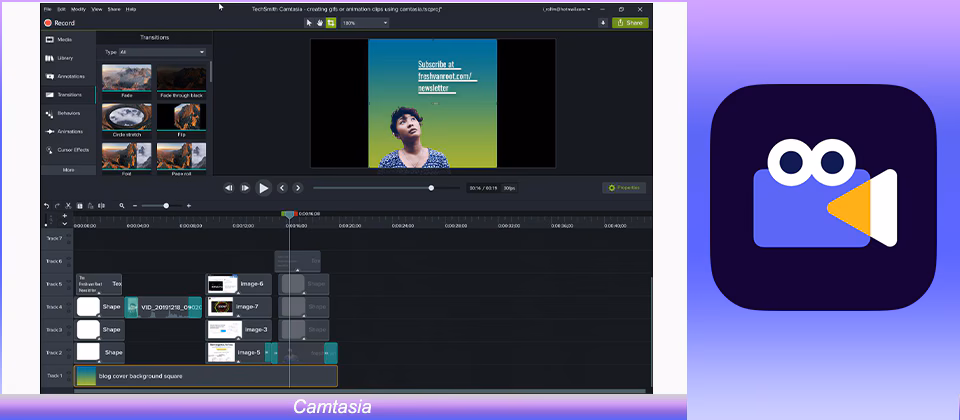The image size is (960, 420).
Task: Click the transitions panel scrollbar
Action: click(x=211, y=72)
